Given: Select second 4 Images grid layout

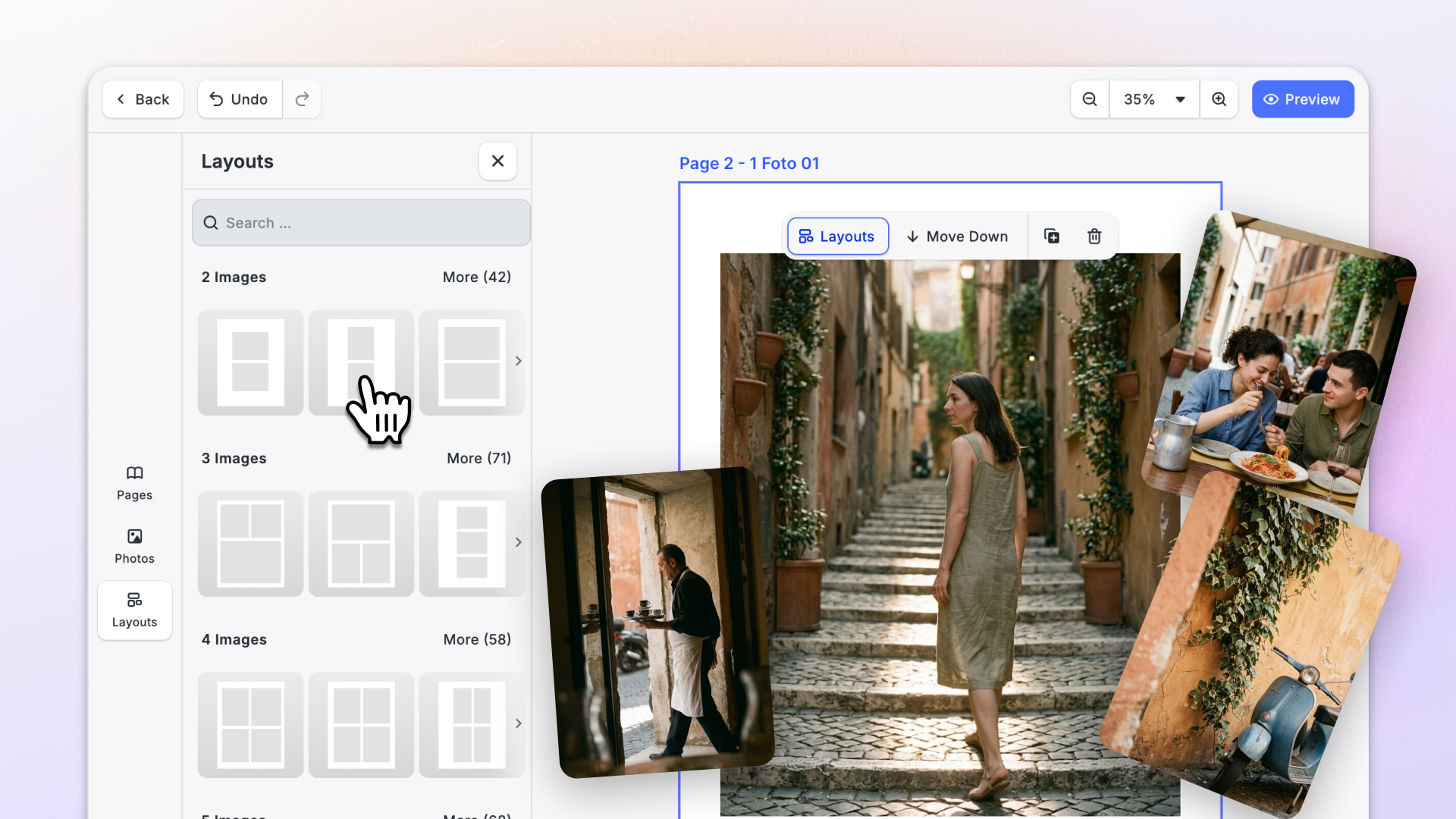Looking at the screenshot, I should [362, 725].
